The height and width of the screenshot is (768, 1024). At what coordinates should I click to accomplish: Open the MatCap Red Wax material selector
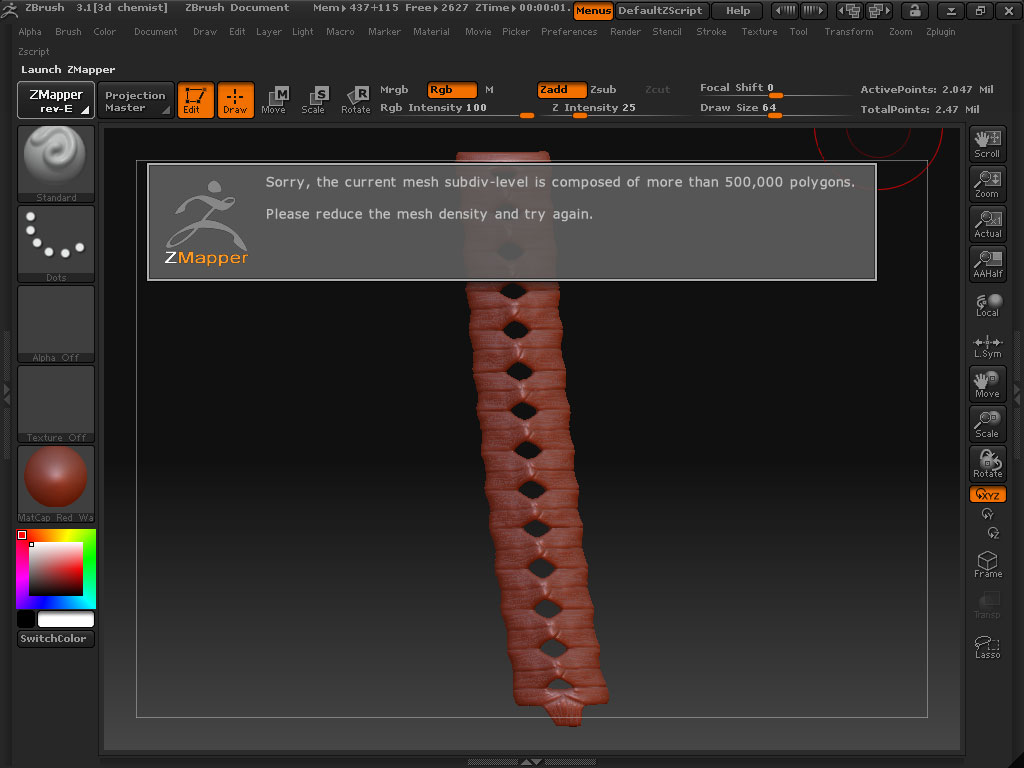click(56, 484)
